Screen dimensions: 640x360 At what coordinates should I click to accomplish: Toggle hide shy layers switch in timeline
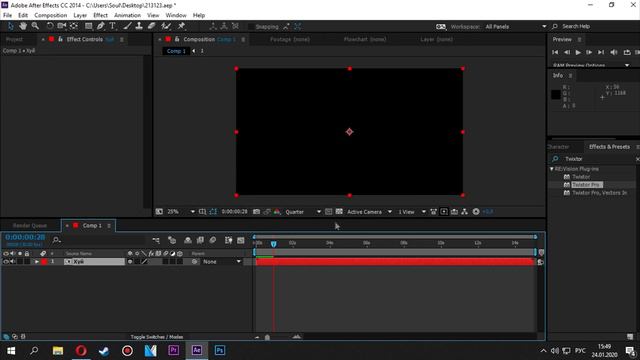pyautogui.click(x=188, y=240)
